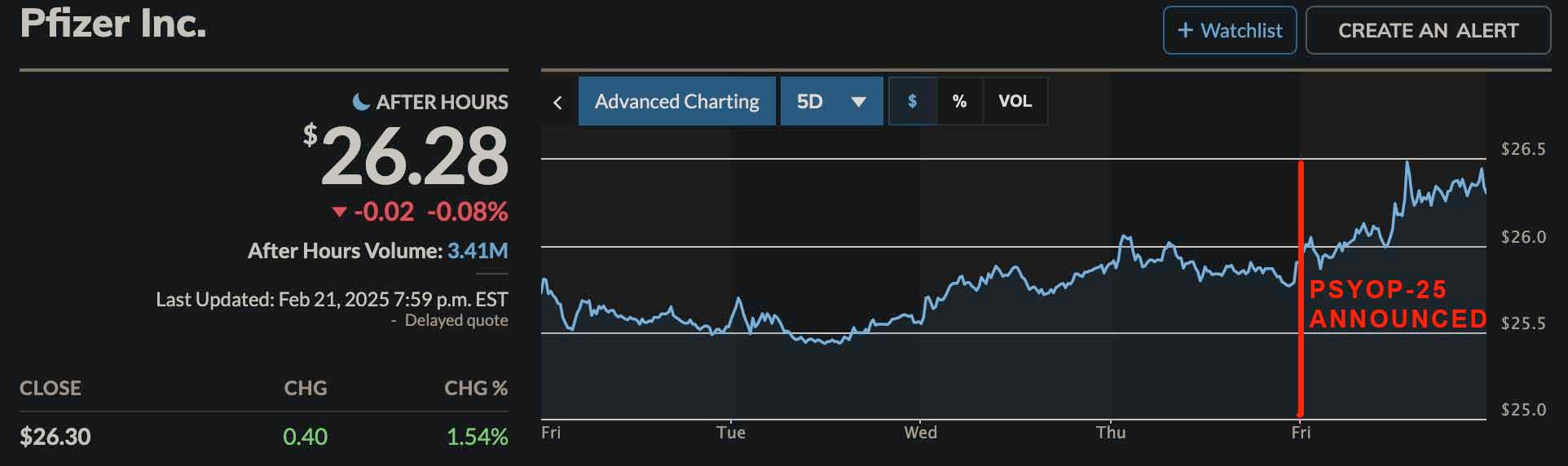Click the Last Updated timestamp text
The width and height of the screenshot is (1568, 466).
(332, 299)
